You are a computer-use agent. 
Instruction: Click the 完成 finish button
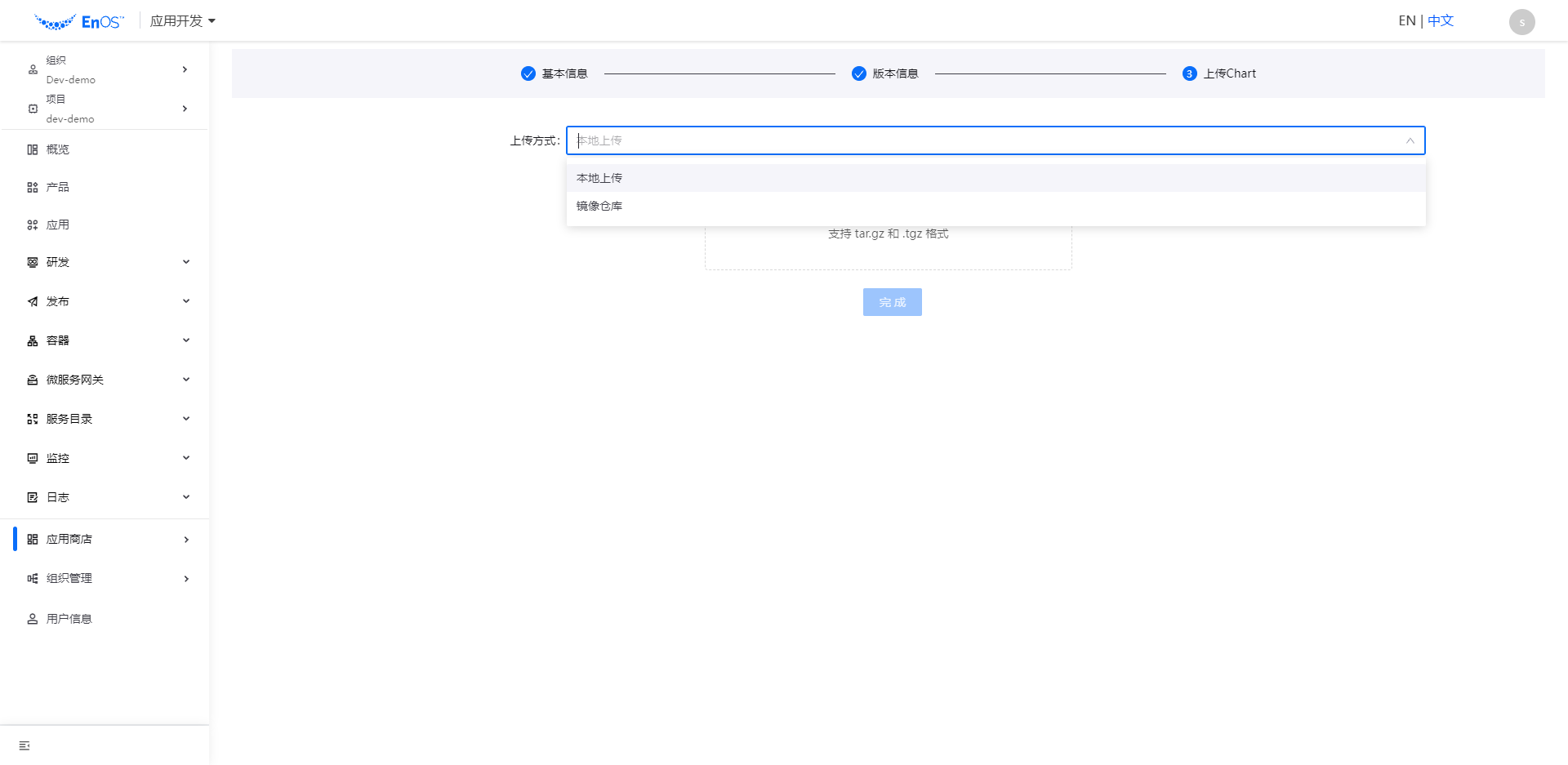coord(892,302)
